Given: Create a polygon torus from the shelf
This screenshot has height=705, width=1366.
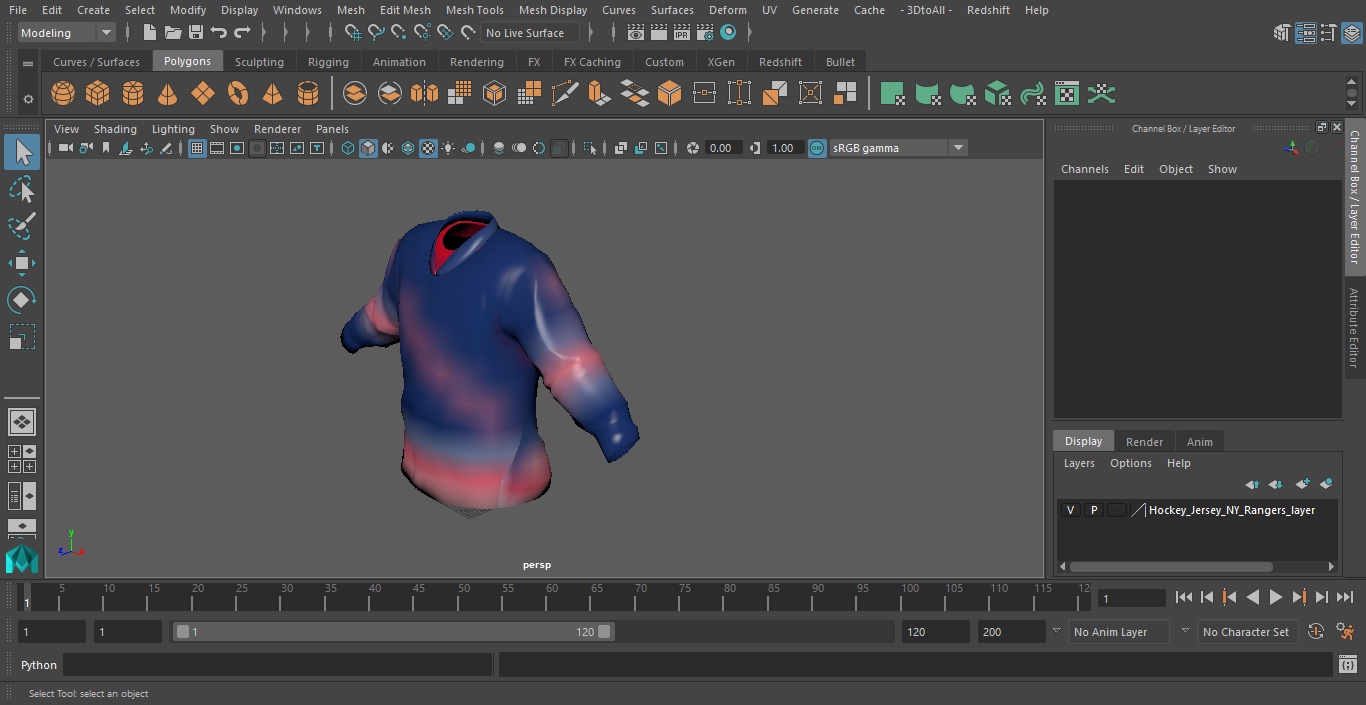Looking at the screenshot, I should pyautogui.click(x=238, y=94).
